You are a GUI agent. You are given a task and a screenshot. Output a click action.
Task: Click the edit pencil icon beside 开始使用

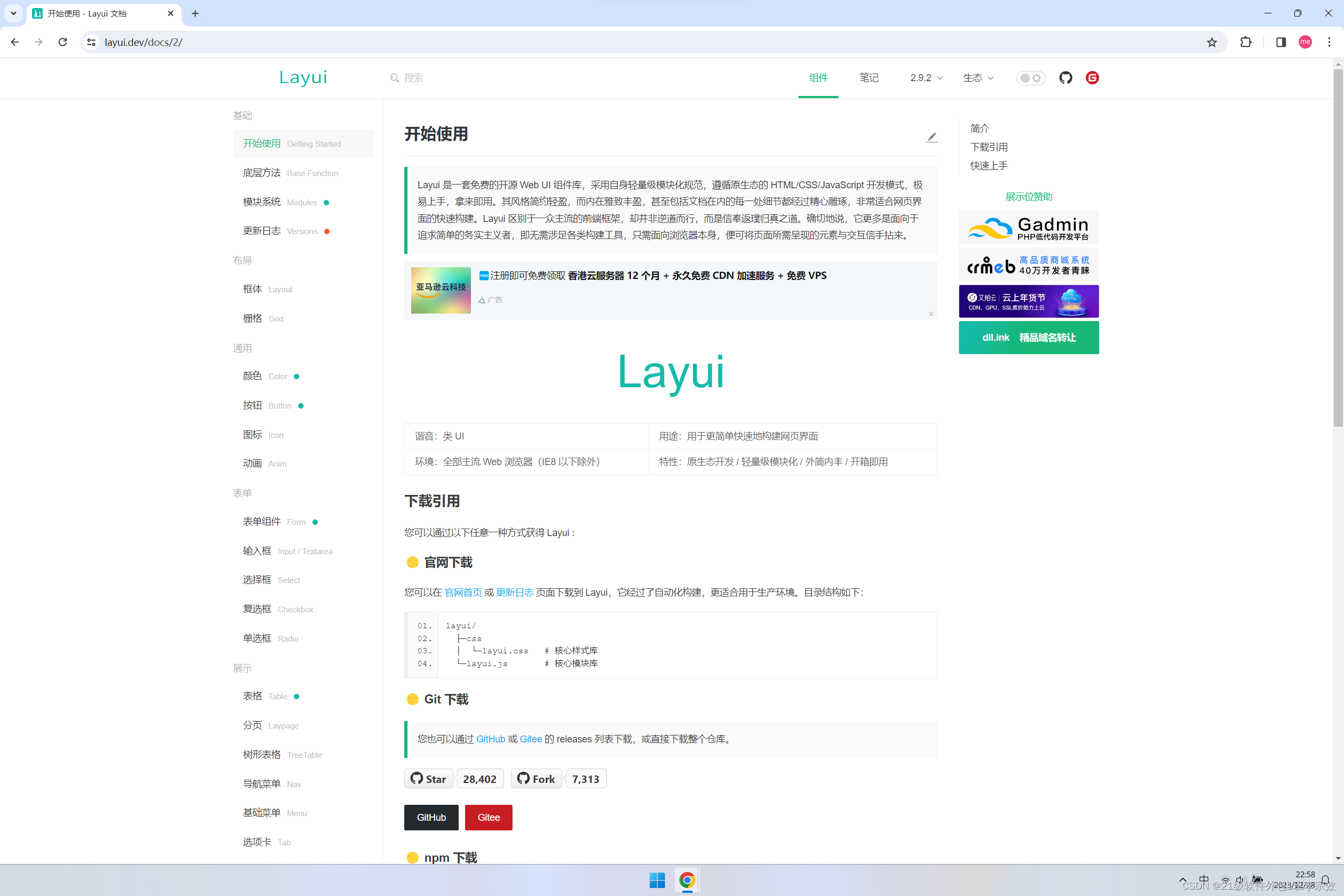(x=931, y=137)
